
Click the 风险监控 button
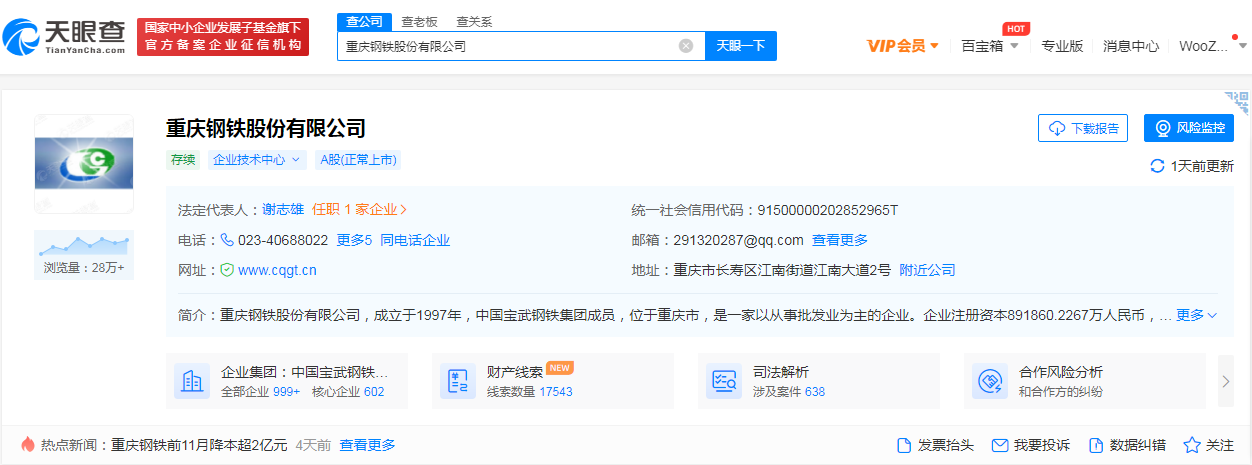click(1189, 128)
